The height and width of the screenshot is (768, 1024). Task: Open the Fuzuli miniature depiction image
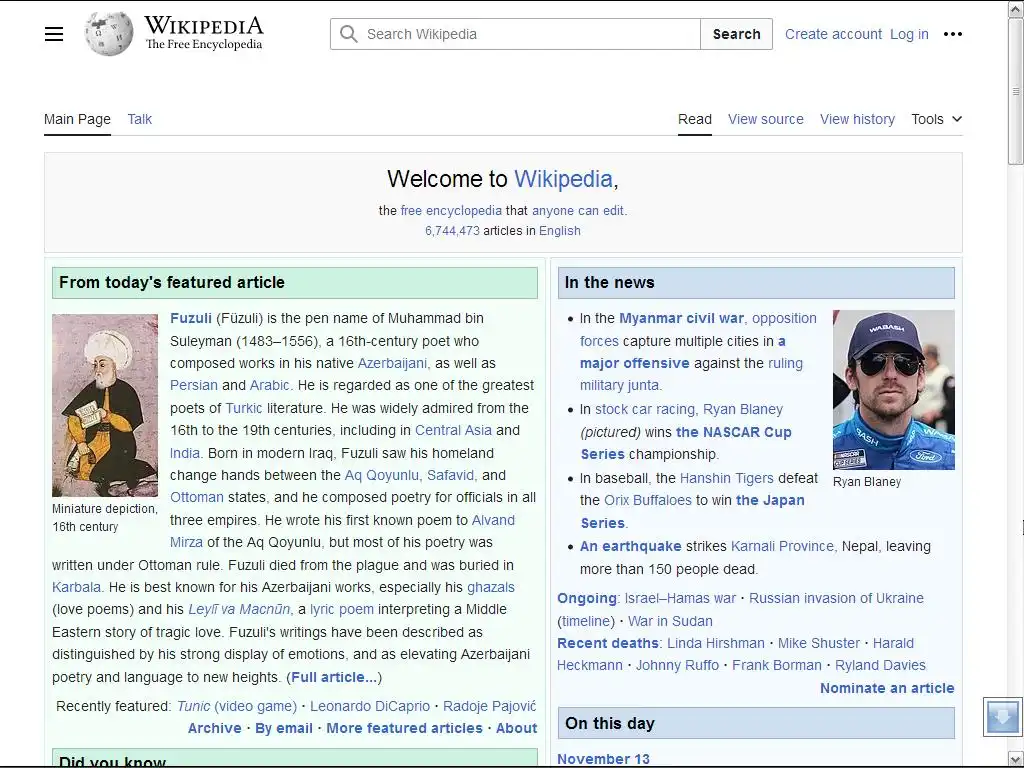coord(104,405)
